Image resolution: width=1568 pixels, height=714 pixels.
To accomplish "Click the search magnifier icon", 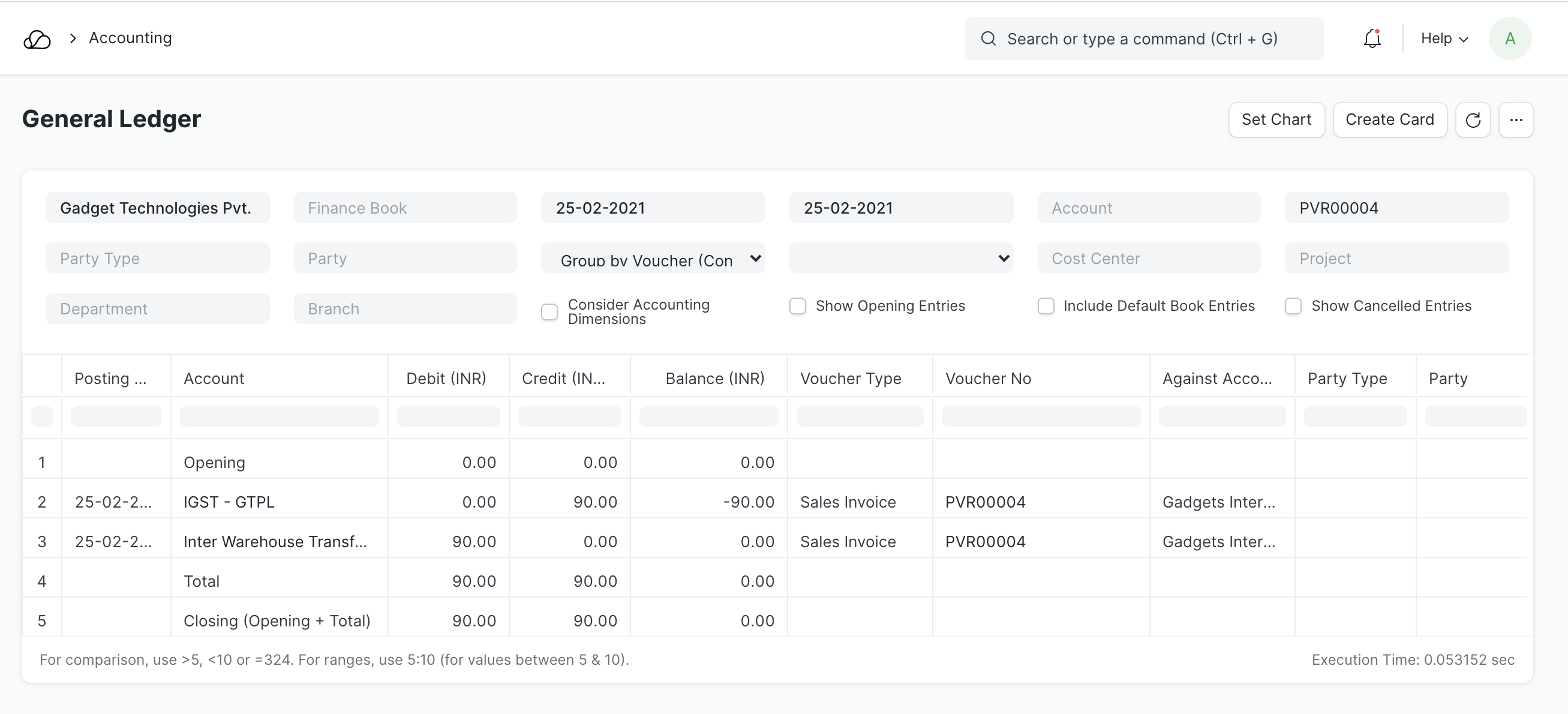I will 989,39.
